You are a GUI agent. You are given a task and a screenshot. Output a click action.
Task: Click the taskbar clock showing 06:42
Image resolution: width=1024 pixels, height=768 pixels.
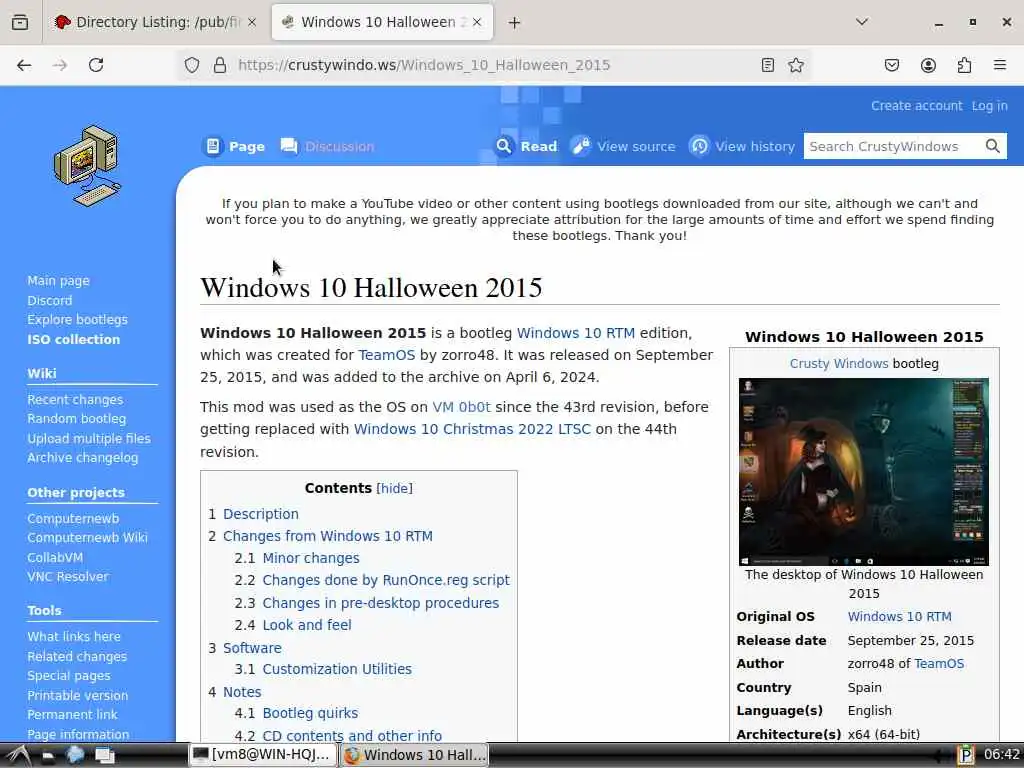pos(1001,755)
